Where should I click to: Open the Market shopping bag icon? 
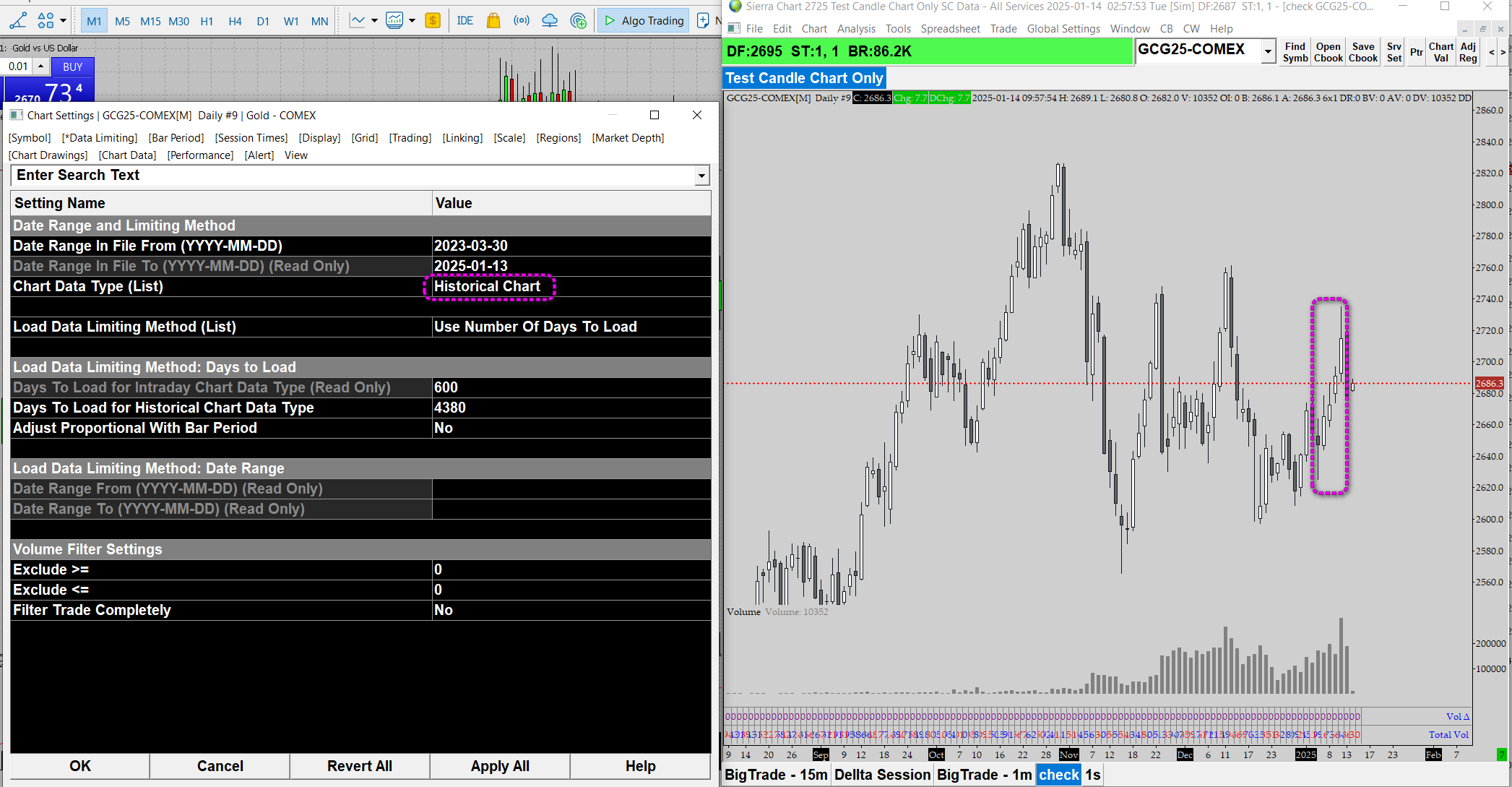click(x=493, y=20)
